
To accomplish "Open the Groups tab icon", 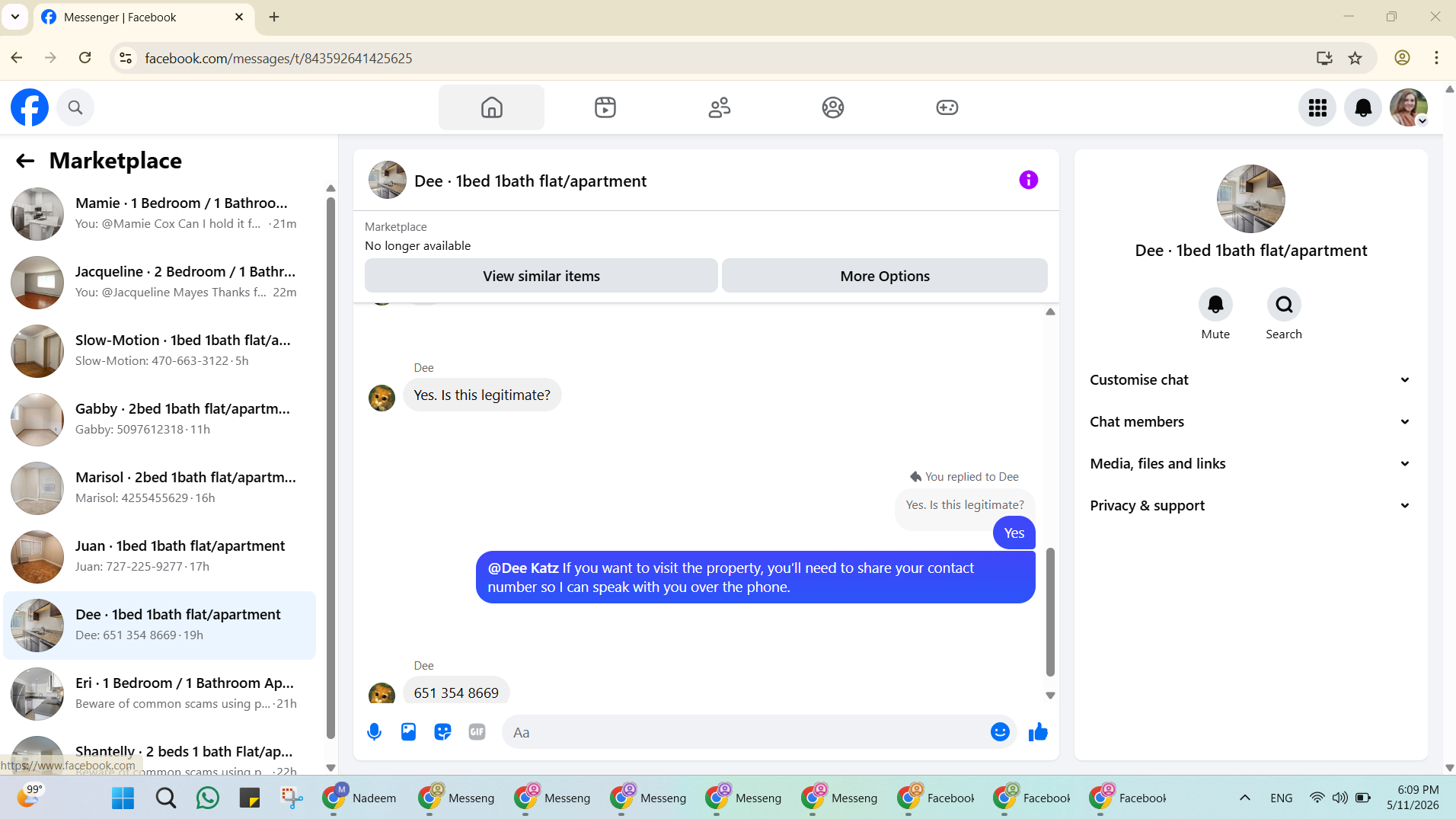I will pyautogui.click(x=833, y=107).
